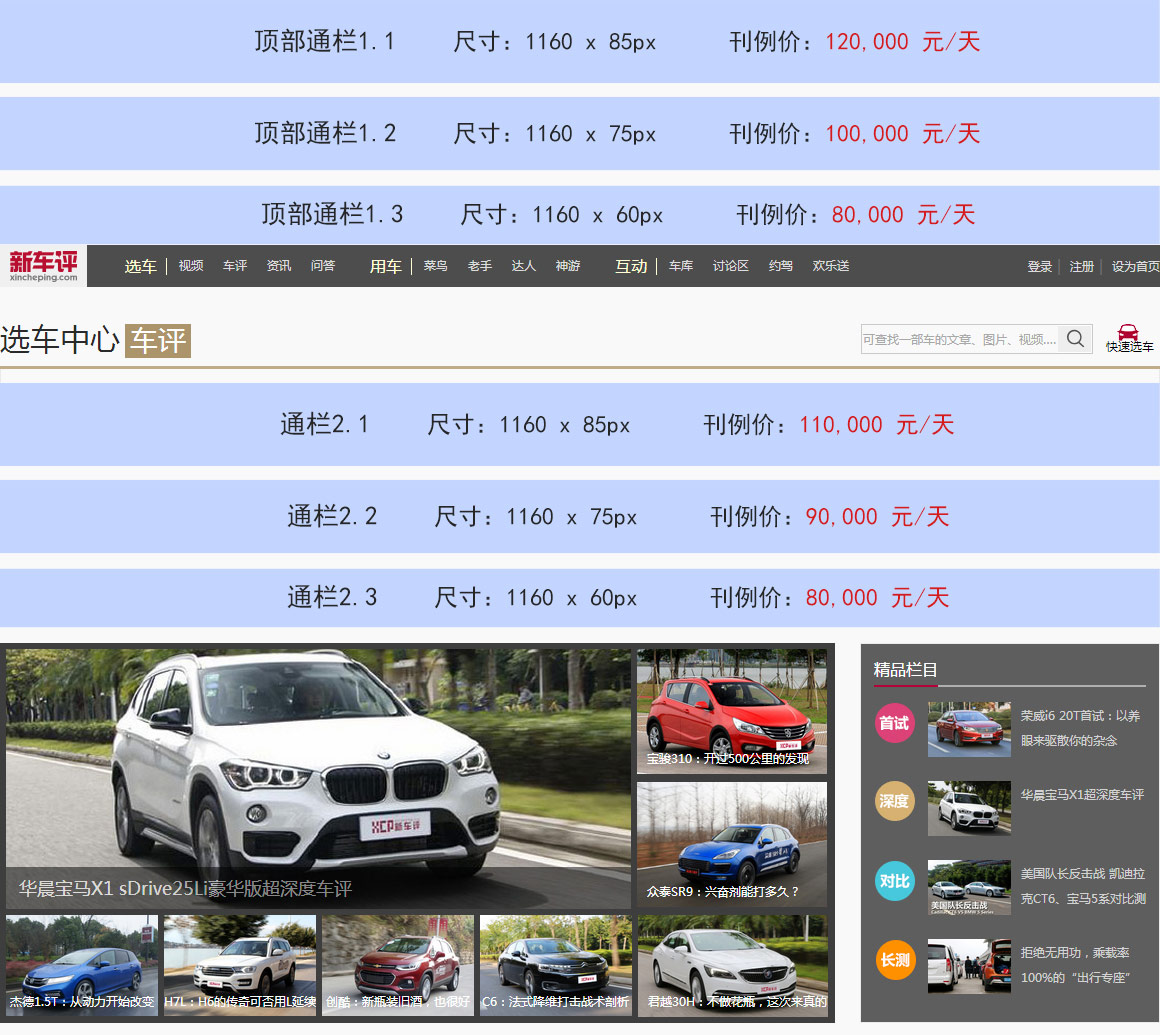
Task: Open 车库 in the nav bar
Action: click(681, 266)
